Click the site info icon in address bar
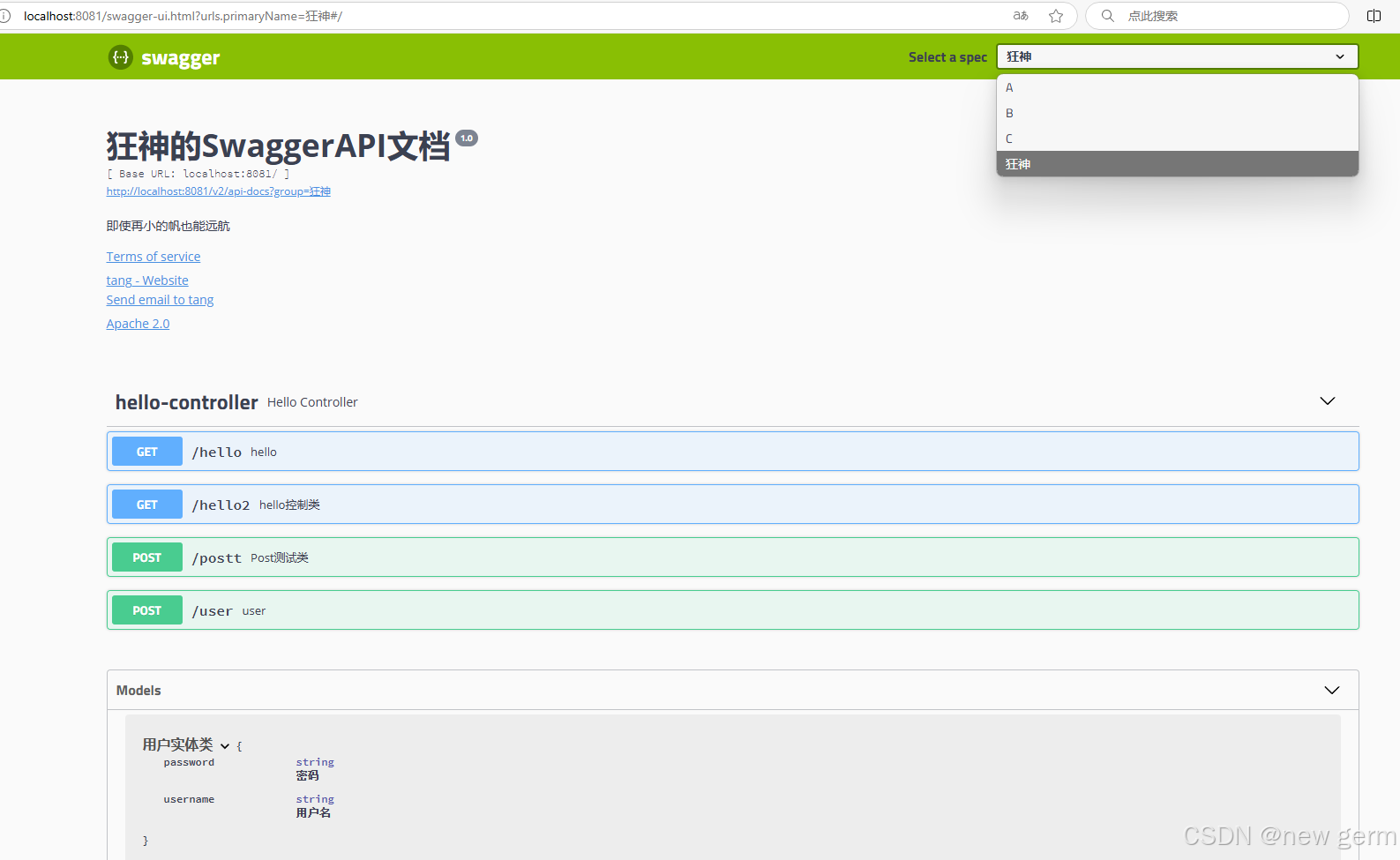Screen dimensions: 1400x860 tap(5, 16)
